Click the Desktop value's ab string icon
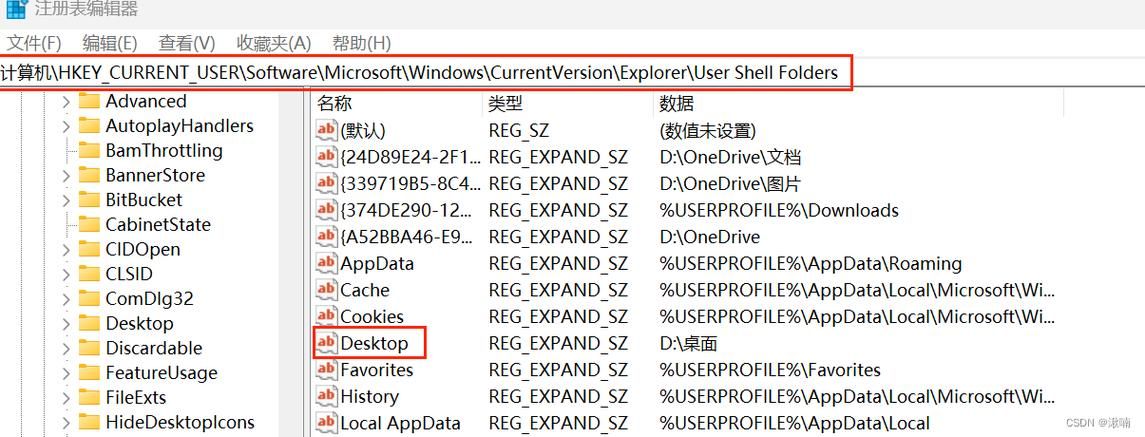The height and width of the screenshot is (437, 1145). point(326,343)
